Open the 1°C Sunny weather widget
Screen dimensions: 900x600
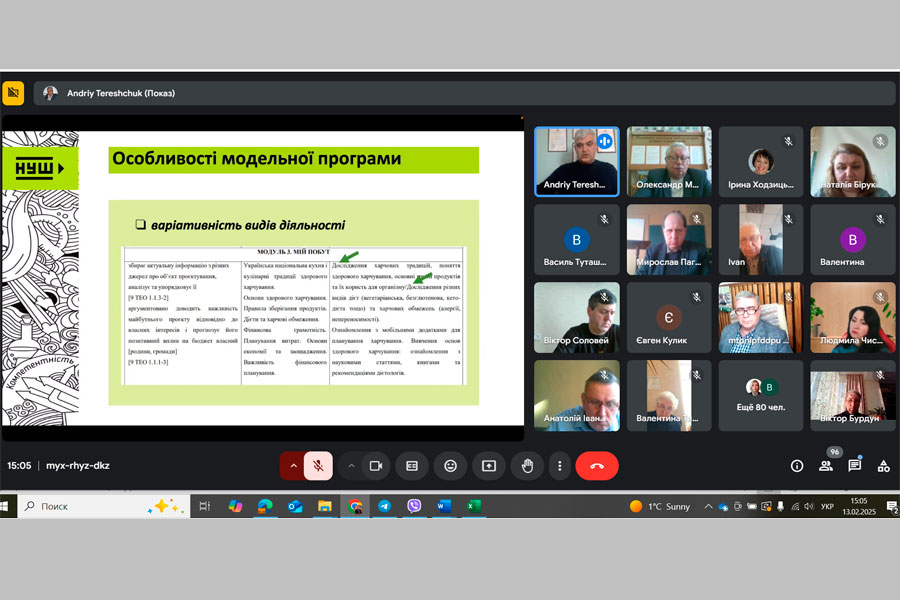pyautogui.click(x=660, y=506)
